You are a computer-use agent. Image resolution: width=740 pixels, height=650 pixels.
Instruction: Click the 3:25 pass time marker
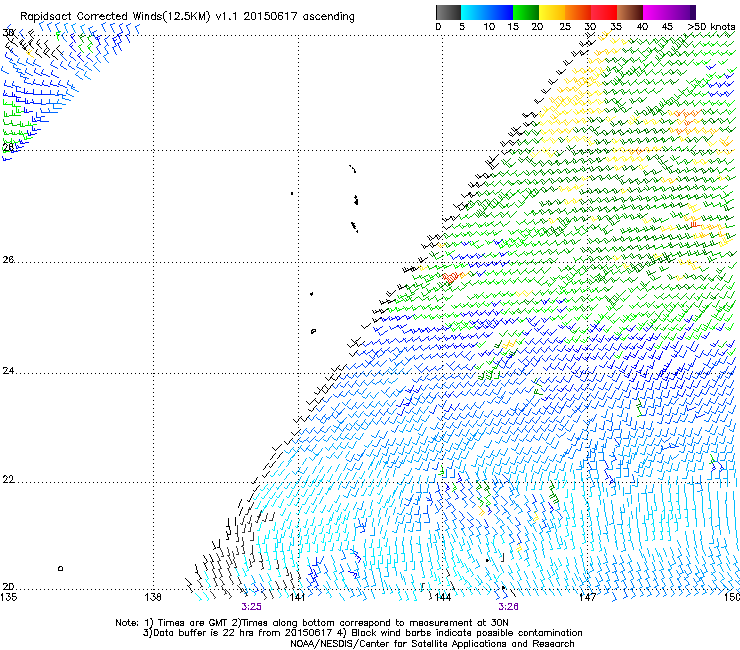coord(251,607)
